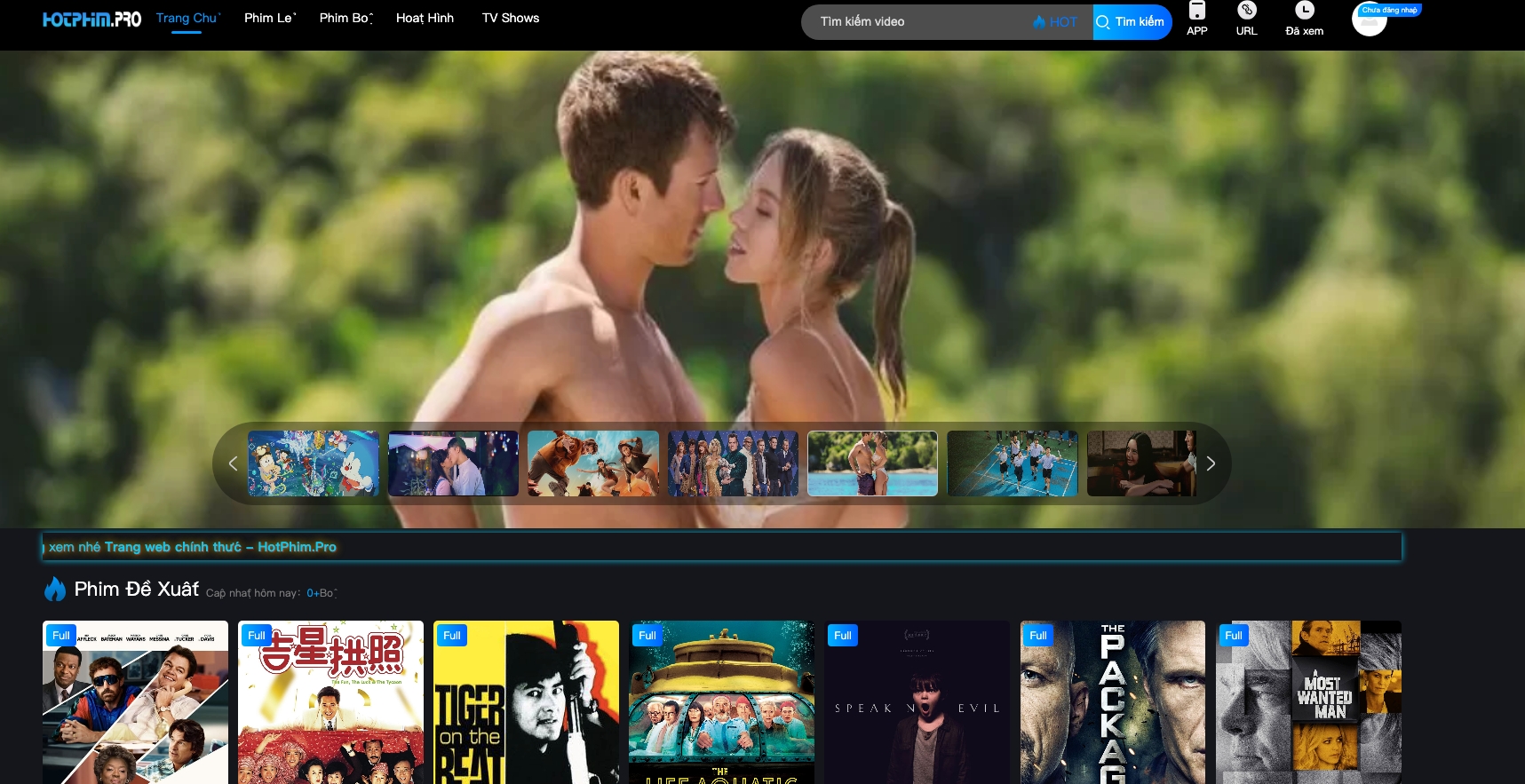Screen dimensions: 1525x784
Task: Show previous carousel thumbnails with left arrow
Action: point(233,463)
